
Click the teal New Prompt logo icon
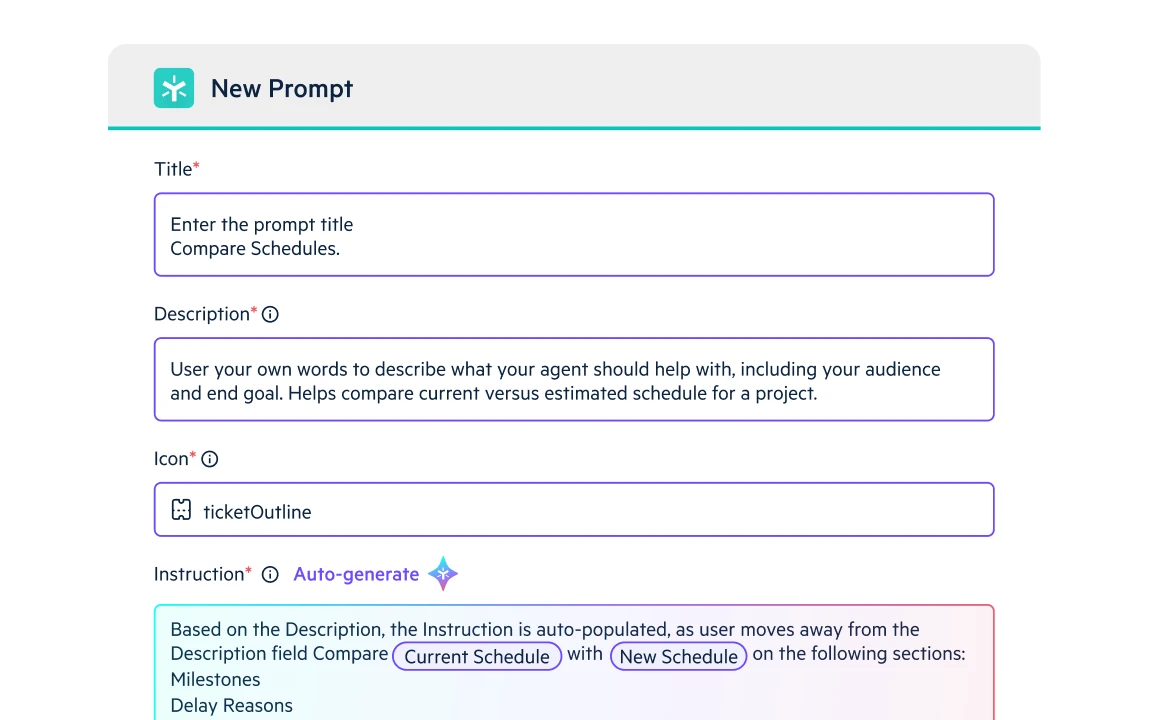pos(174,88)
